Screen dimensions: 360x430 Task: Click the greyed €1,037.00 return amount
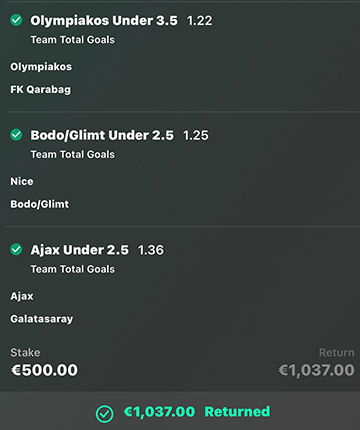click(x=316, y=370)
